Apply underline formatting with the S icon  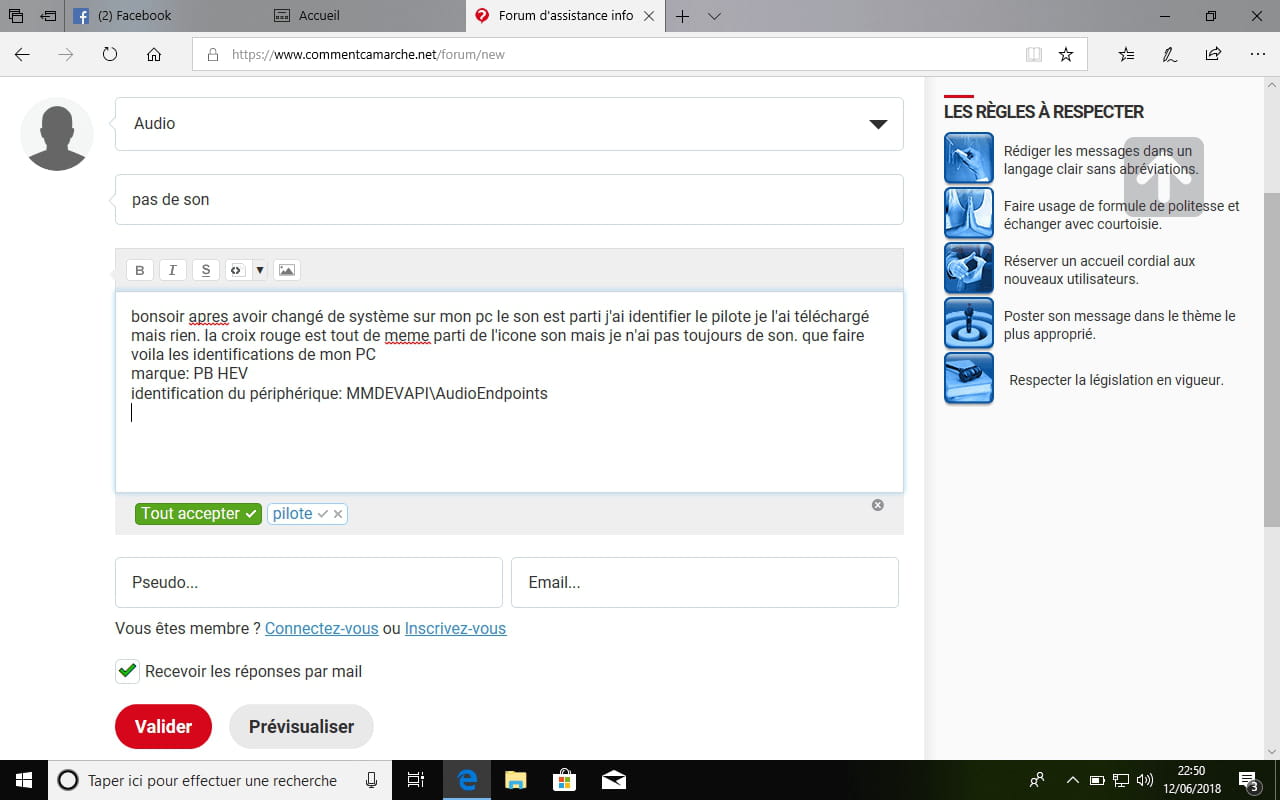(205, 269)
